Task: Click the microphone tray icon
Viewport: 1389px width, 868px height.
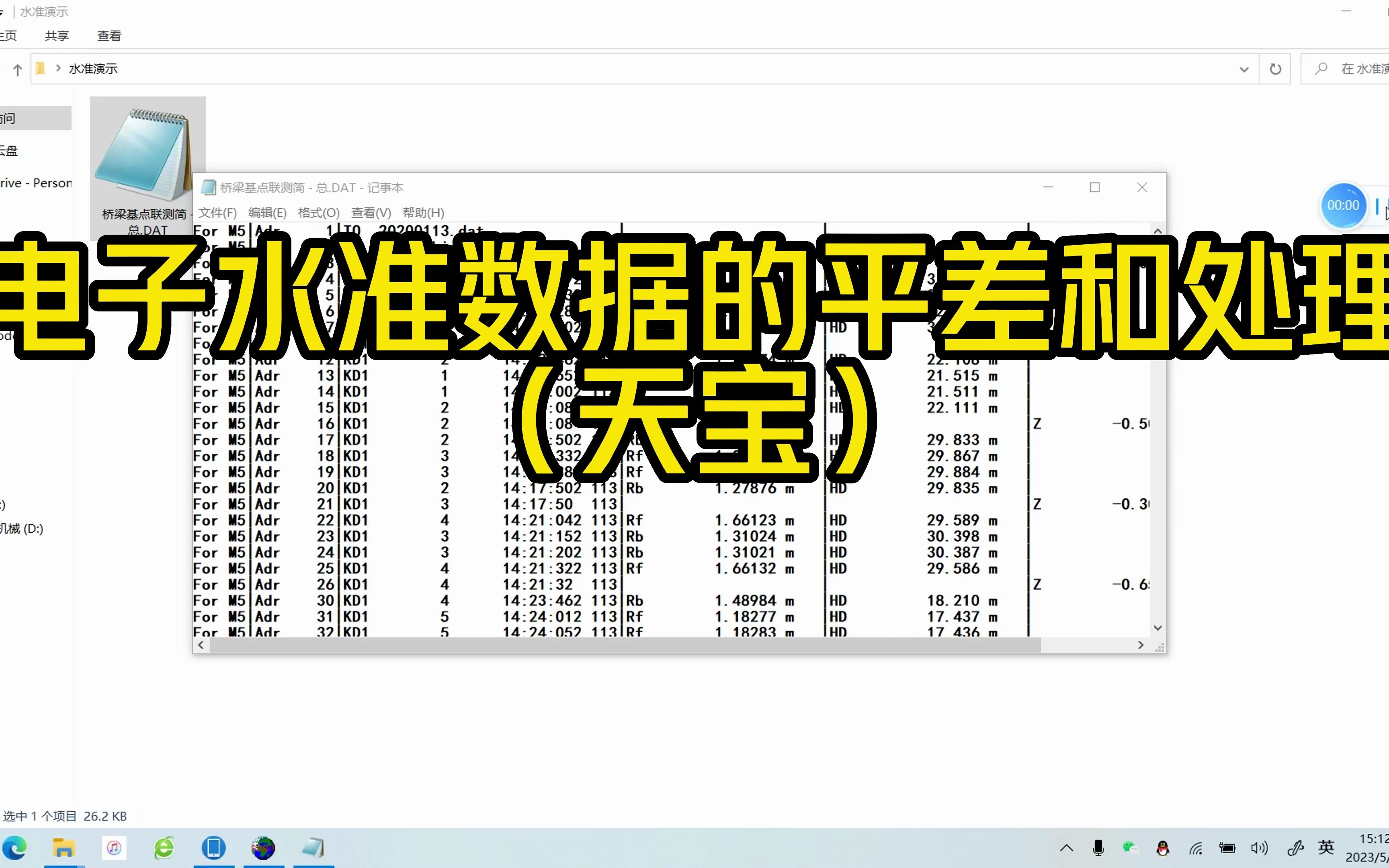Action: pyautogui.click(x=1098, y=848)
